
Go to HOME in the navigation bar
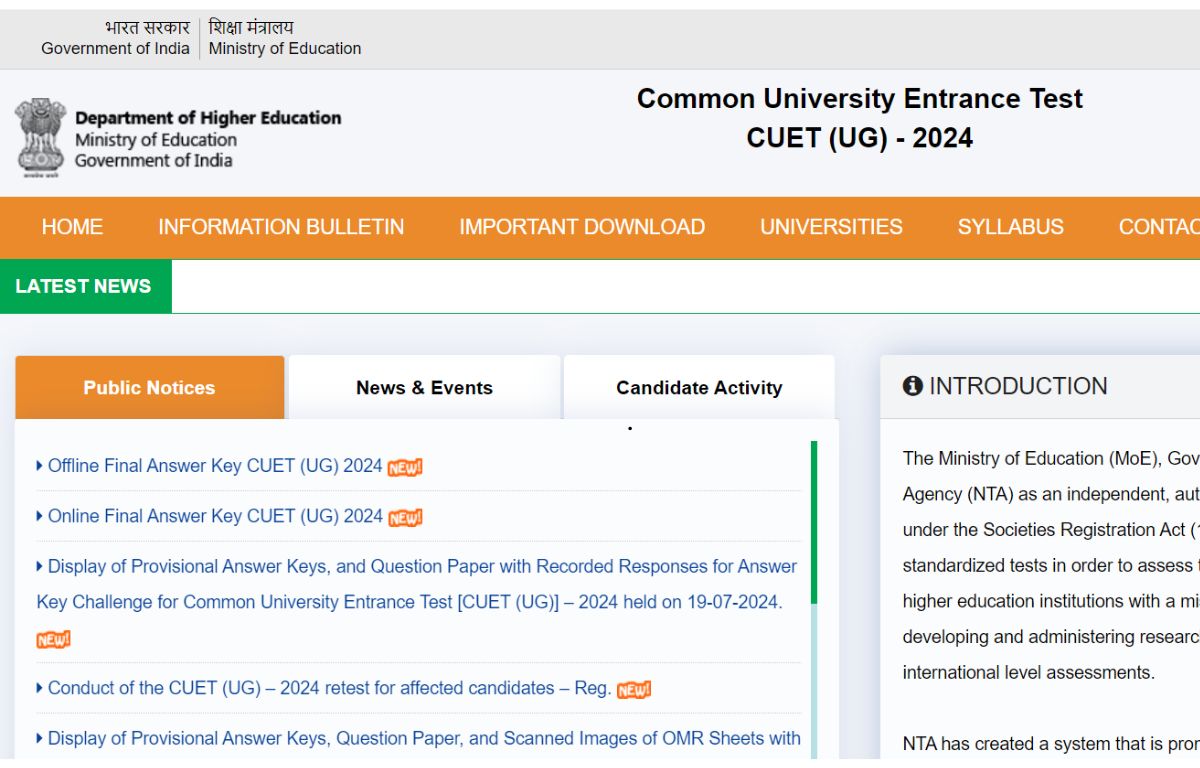pos(72,227)
